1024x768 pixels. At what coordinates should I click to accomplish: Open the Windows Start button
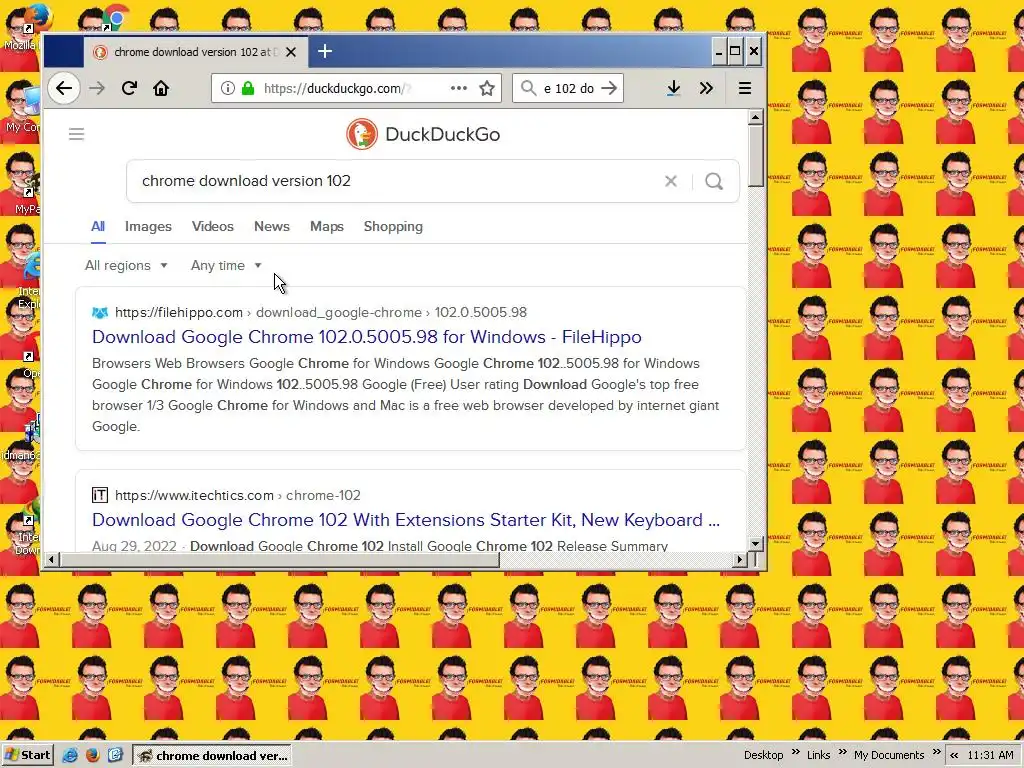(27, 756)
